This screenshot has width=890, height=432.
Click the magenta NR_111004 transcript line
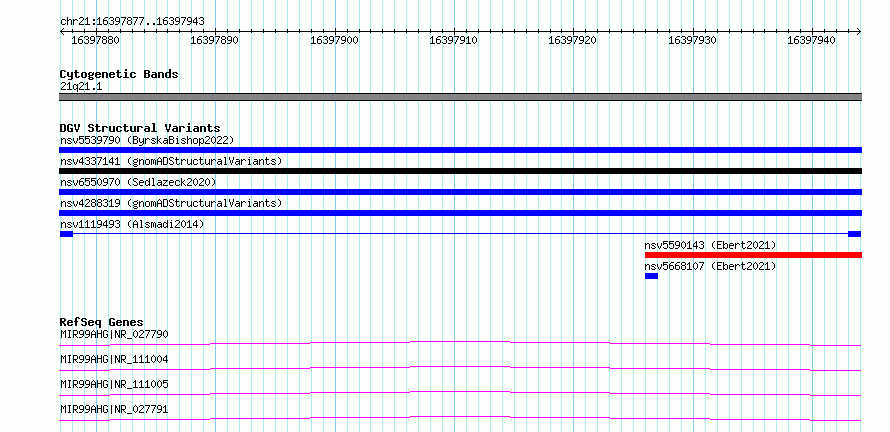460,368
